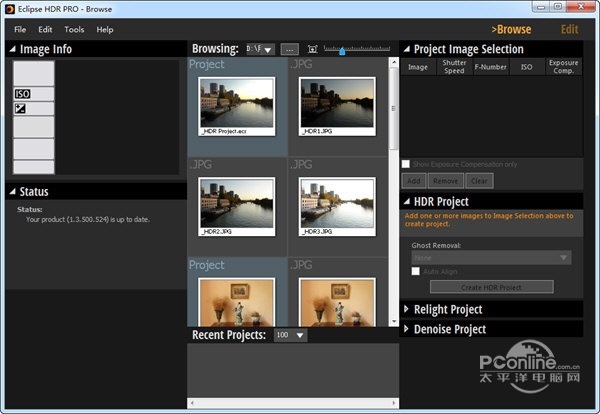The width and height of the screenshot is (600, 414).
Task: Open the Ghost Removal dropdown
Action: (x=491, y=257)
